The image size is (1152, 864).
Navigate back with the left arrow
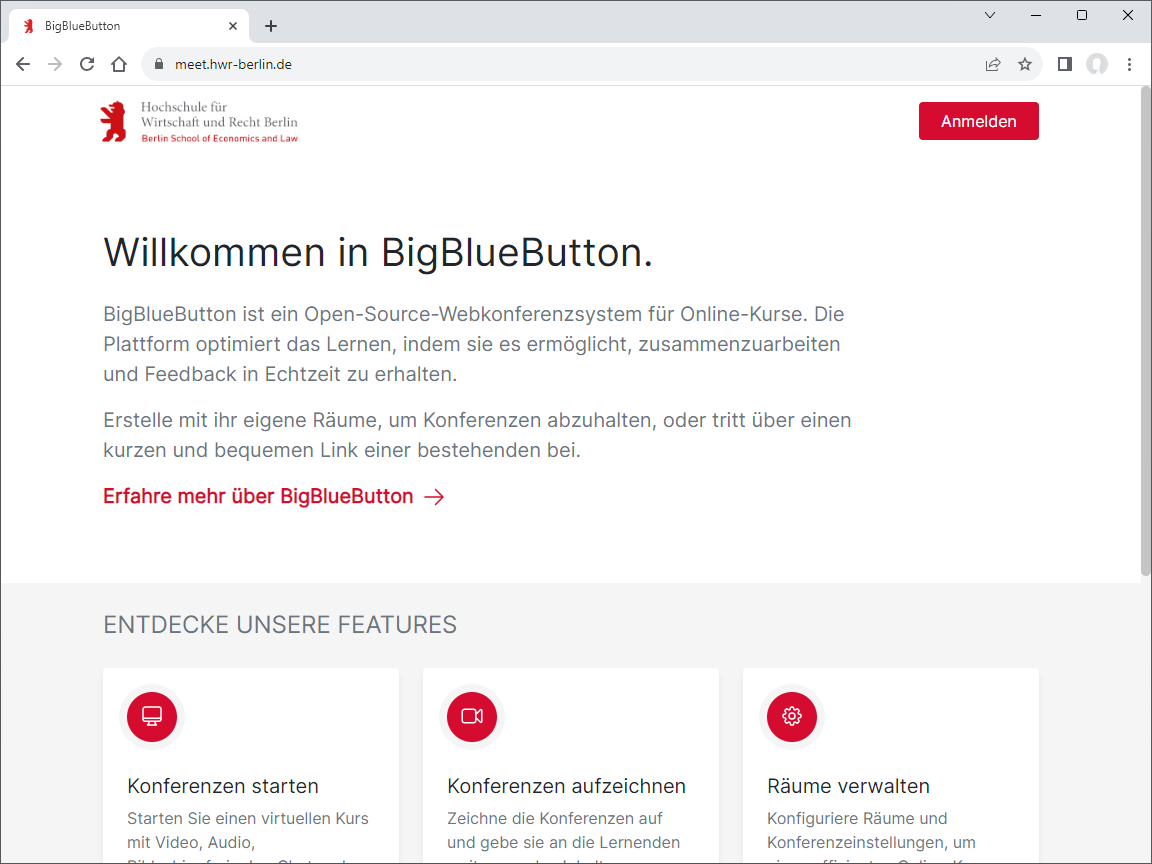[x=22, y=63]
